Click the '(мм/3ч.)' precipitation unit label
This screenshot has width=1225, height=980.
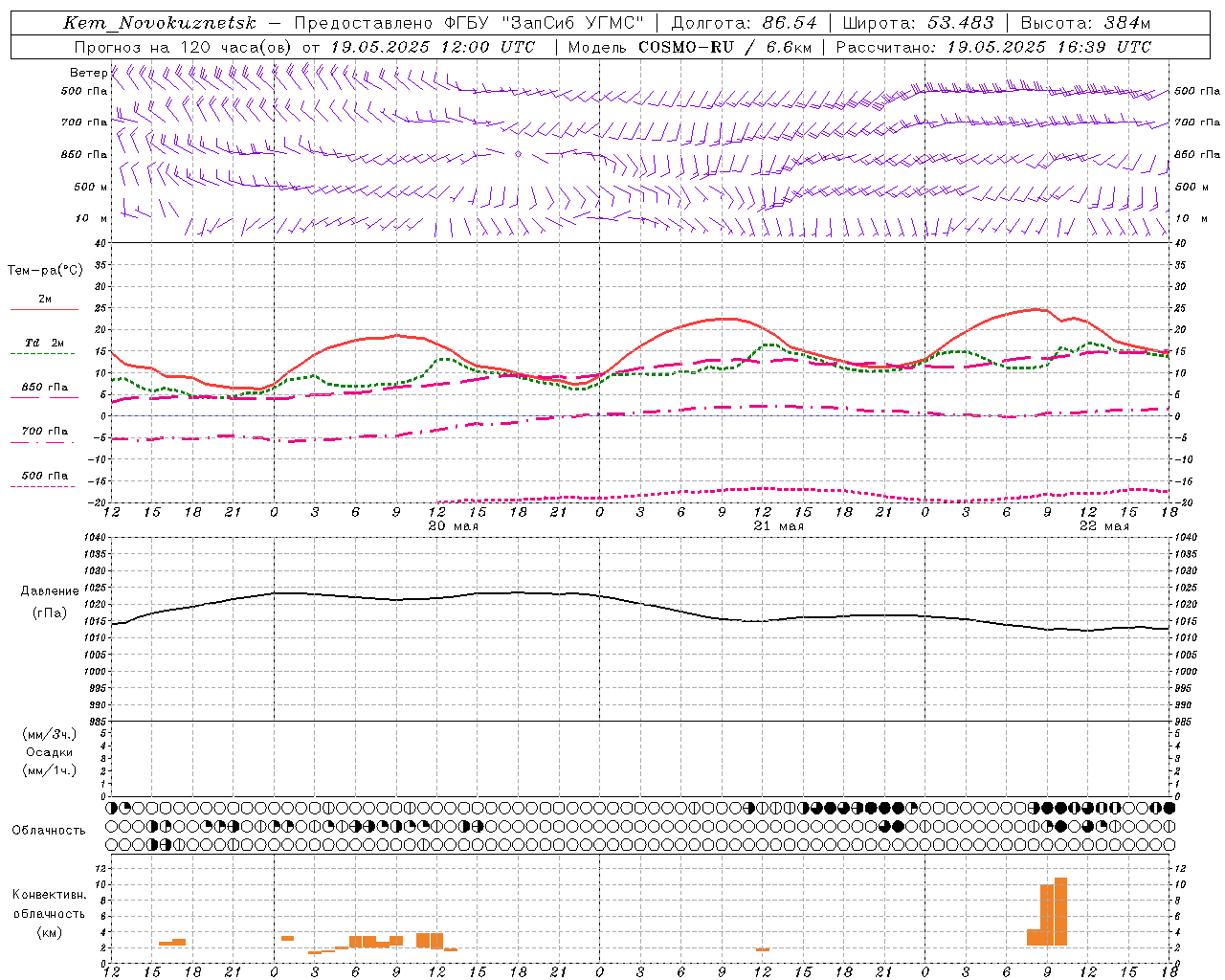point(50,734)
